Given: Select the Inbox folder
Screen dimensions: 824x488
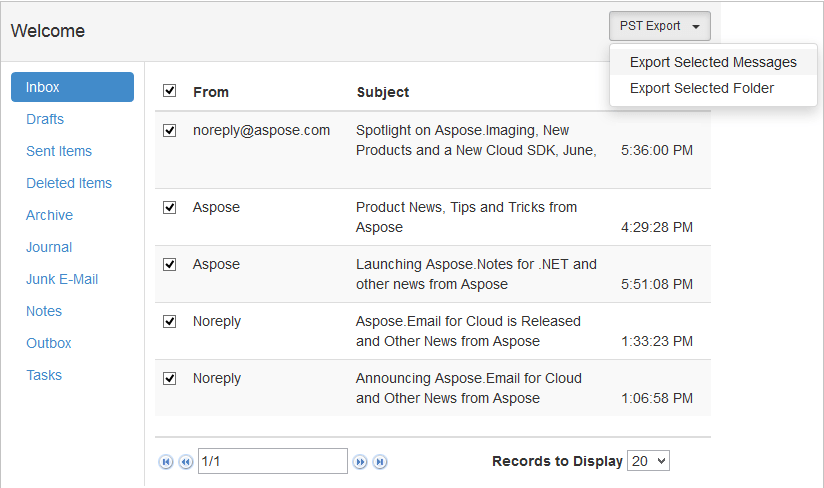Looking at the screenshot, I should click(73, 87).
